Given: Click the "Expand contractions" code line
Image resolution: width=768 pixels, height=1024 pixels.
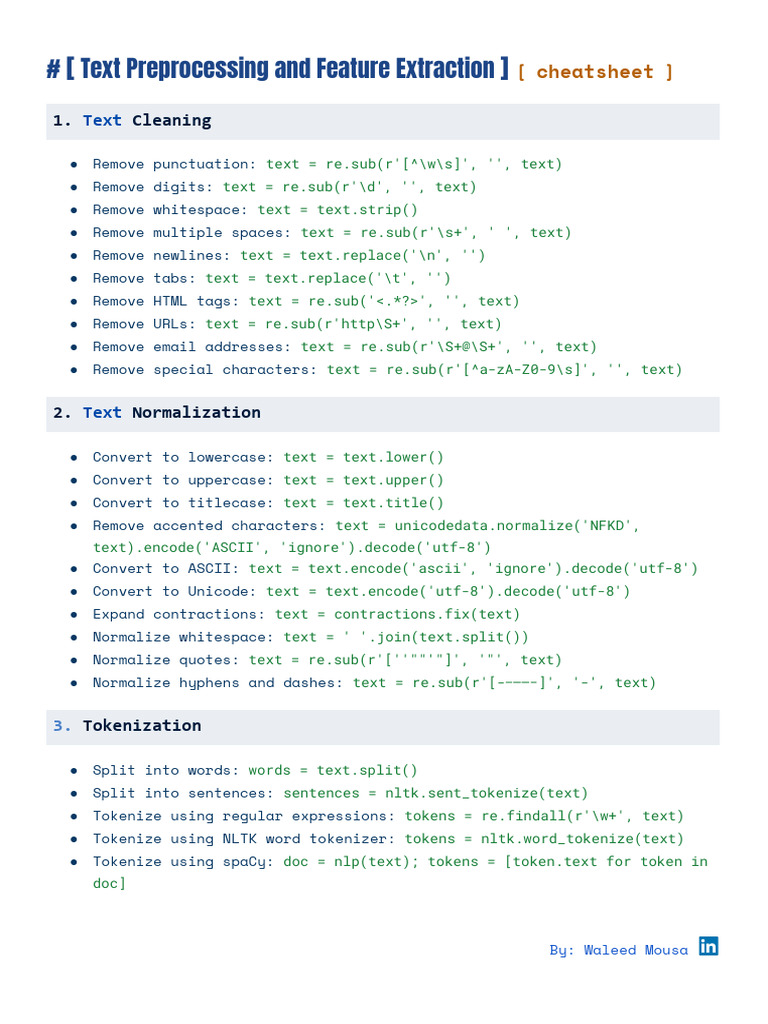Looking at the screenshot, I should [306, 614].
